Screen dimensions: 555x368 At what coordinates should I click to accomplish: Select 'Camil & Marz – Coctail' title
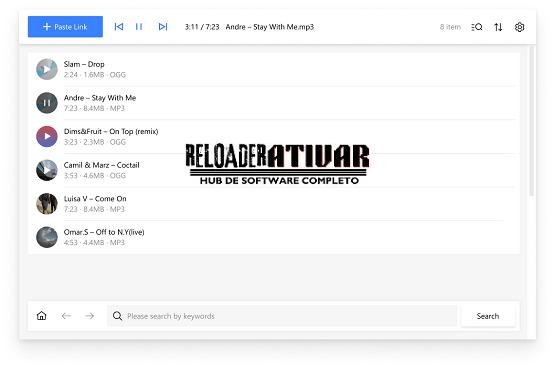pyautogui.click(x=102, y=165)
